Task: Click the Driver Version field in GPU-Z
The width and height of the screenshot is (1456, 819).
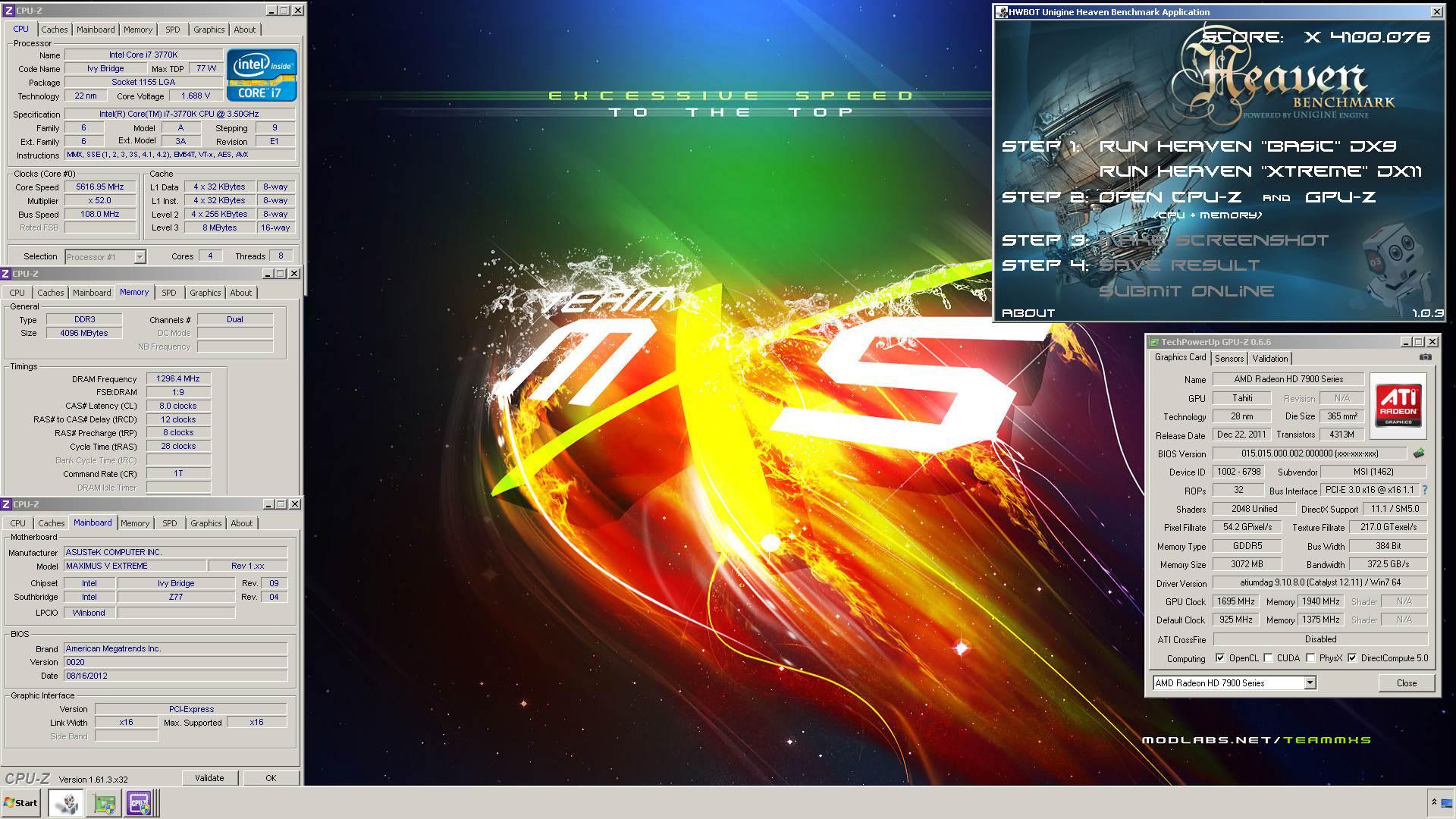Action: point(1320,583)
